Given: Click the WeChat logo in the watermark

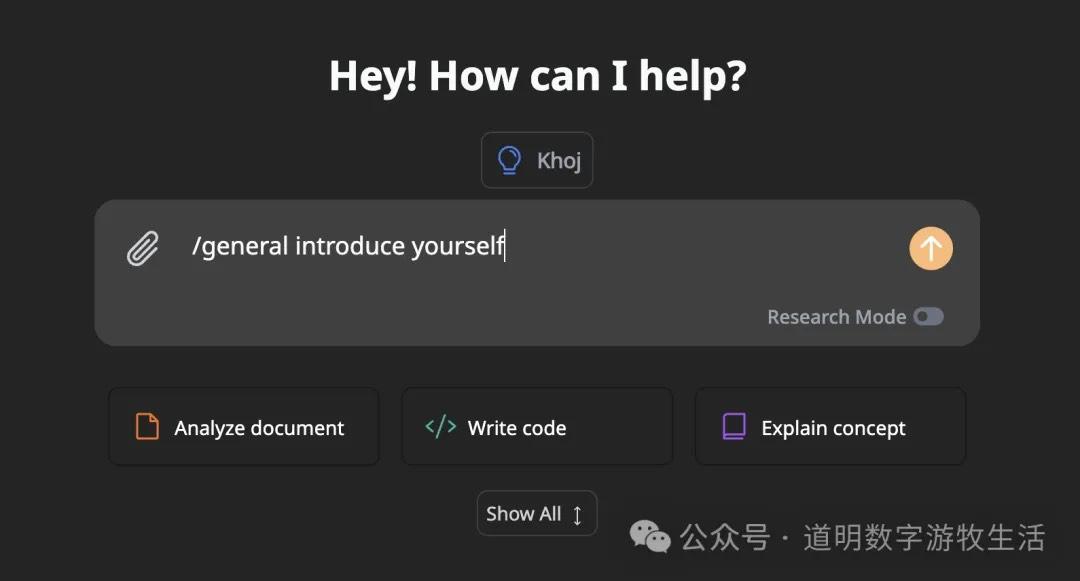Looking at the screenshot, I should pos(650,538).
